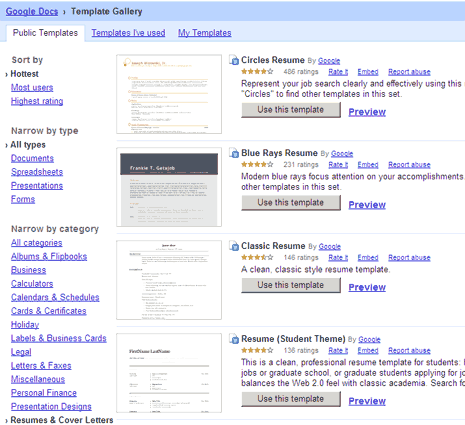Image resolution: width=465 pixels, height=425 pixels.
Task: Preview the Classic Resume template
Action: pos(367,287)
